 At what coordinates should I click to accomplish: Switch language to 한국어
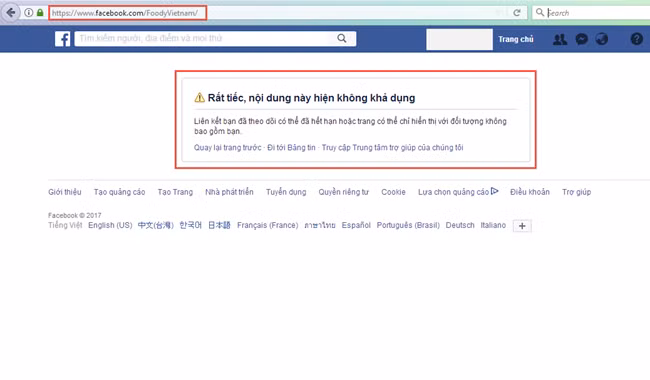point(191,225)
